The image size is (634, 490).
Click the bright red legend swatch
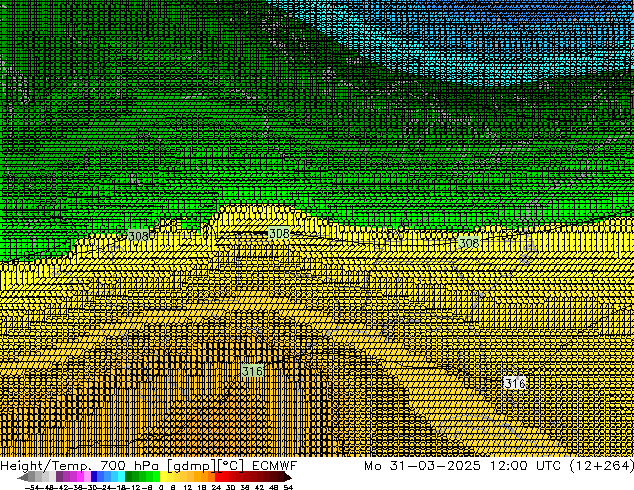click(x=218, y=476)
